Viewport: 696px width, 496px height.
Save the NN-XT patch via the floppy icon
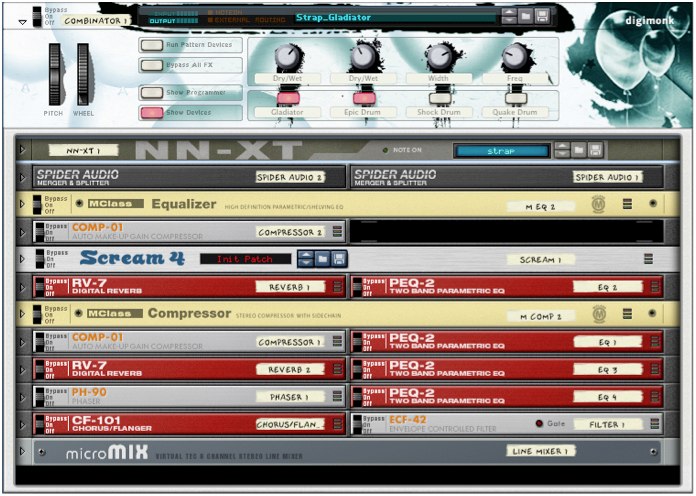[595, 150]
